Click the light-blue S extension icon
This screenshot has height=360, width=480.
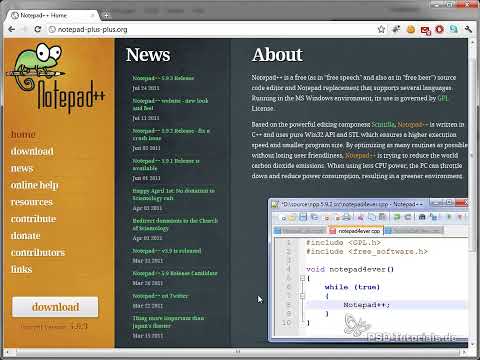click(x=454, y=29)
